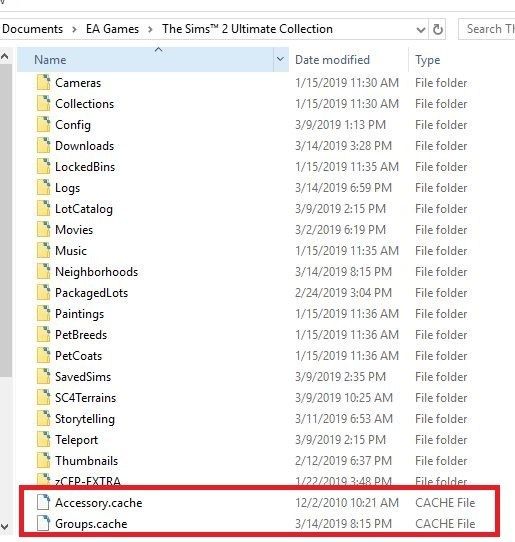515x542 pixels.
Task: Select The Sims 2 Ultimate Collection breadcrumb
Action: click(x=247, y=29)
